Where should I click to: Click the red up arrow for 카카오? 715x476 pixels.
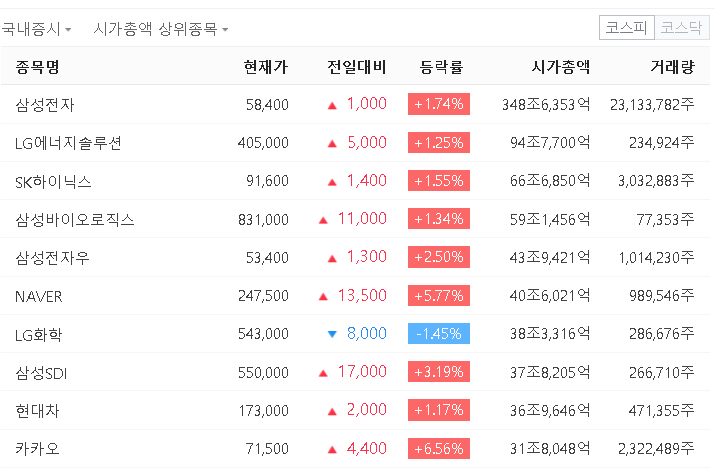(x=332, y=449)
